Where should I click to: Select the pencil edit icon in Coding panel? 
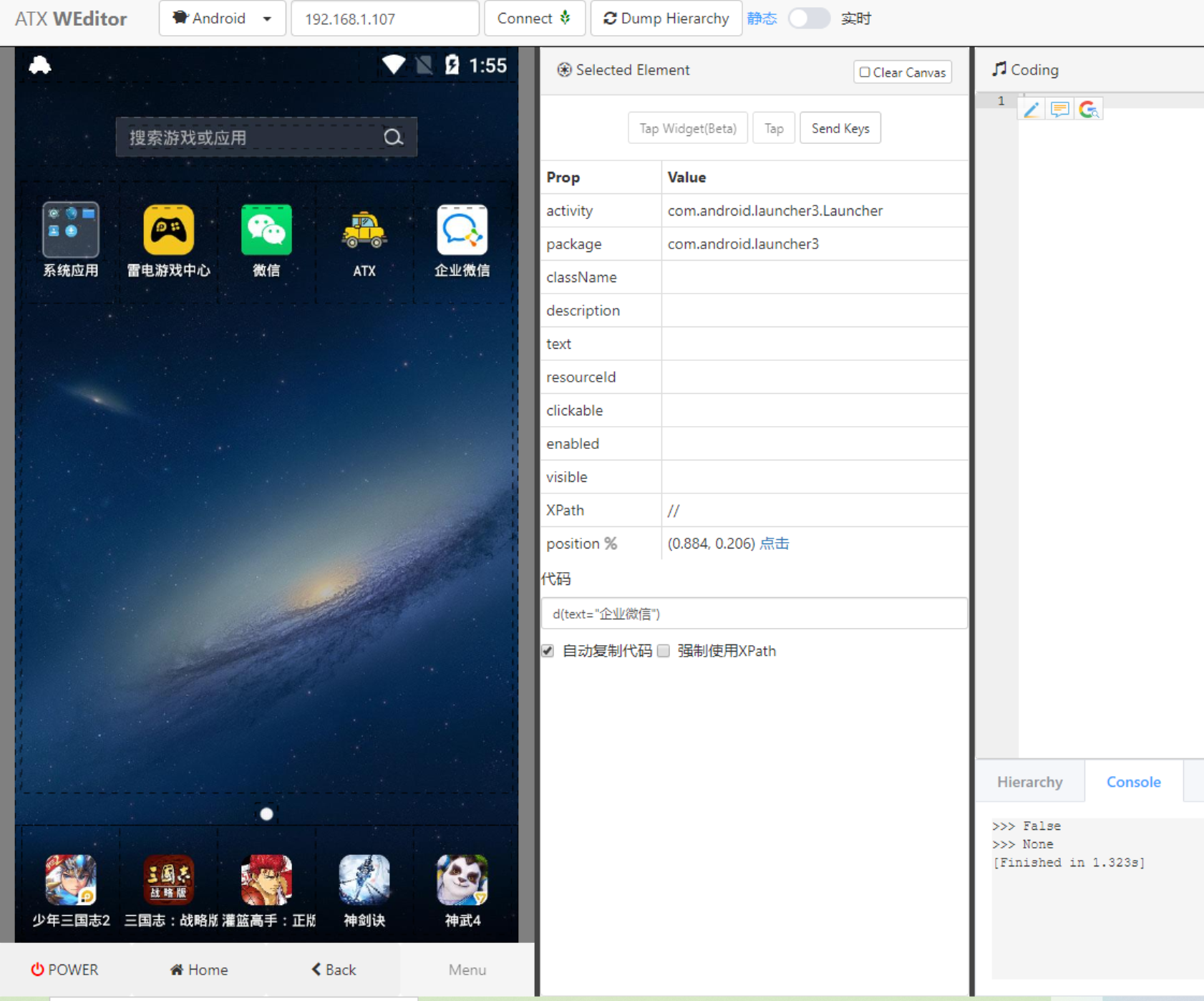[x=1031, y=109]
